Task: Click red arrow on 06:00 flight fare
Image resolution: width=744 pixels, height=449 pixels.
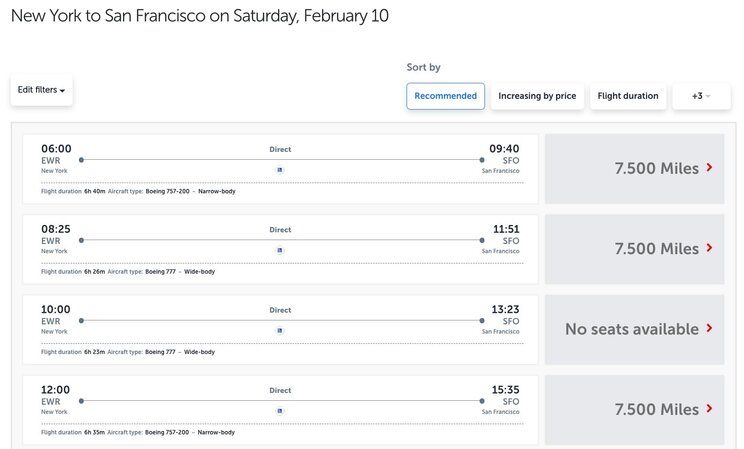Action: (x=709, y=168)
